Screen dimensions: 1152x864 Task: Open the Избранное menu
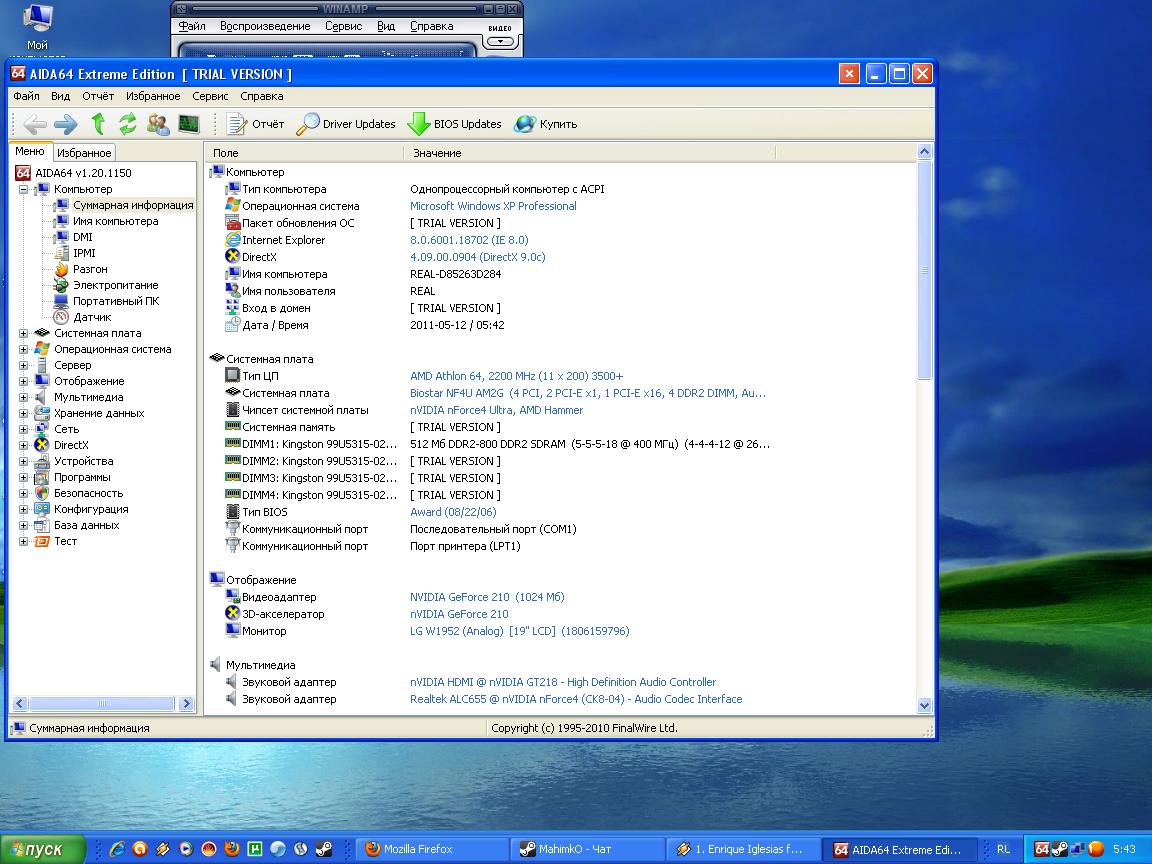click(x=153, y=96)
